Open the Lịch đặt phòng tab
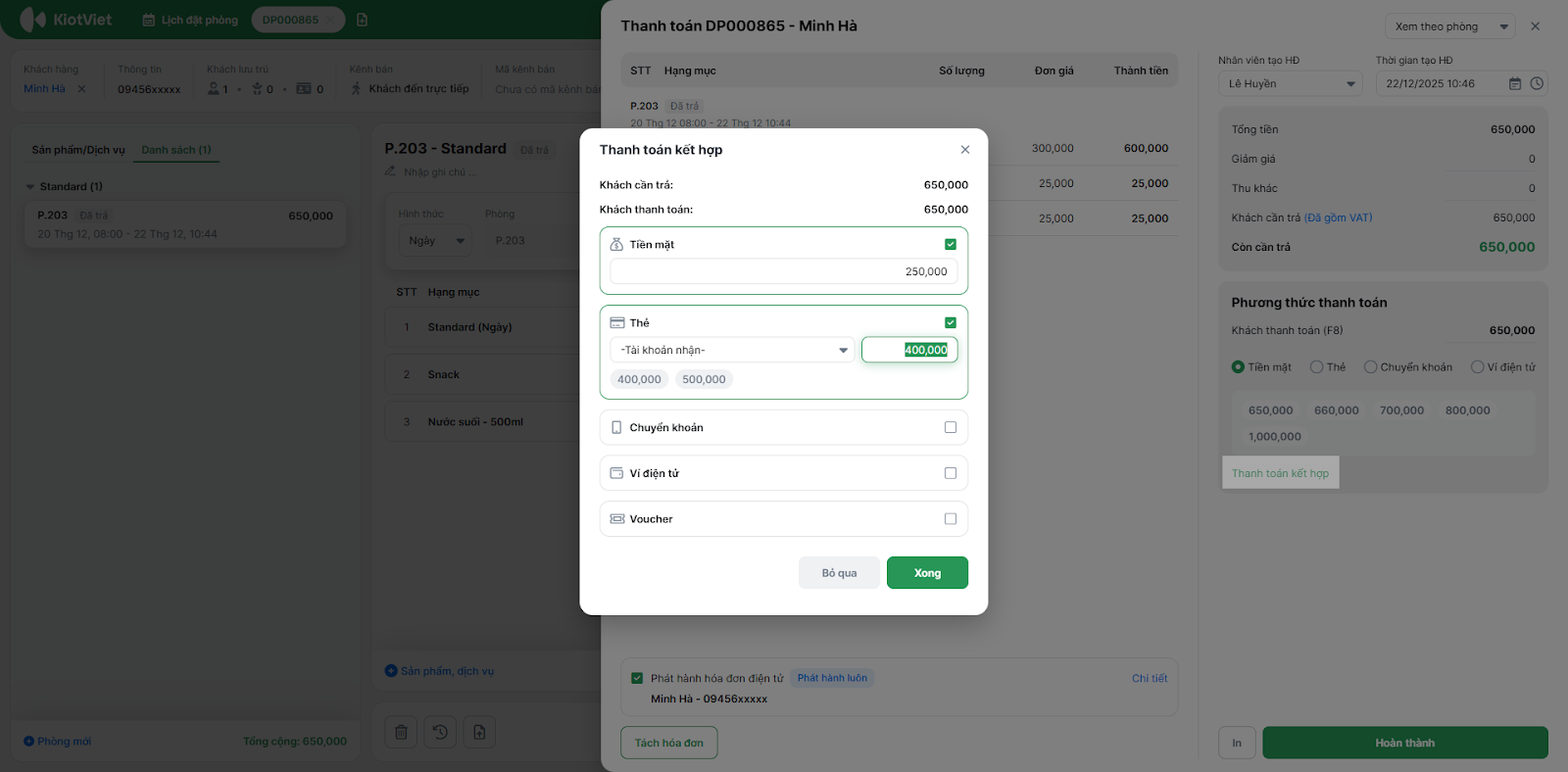Viewport: 1568px width, 772px height. coord(190,20)
